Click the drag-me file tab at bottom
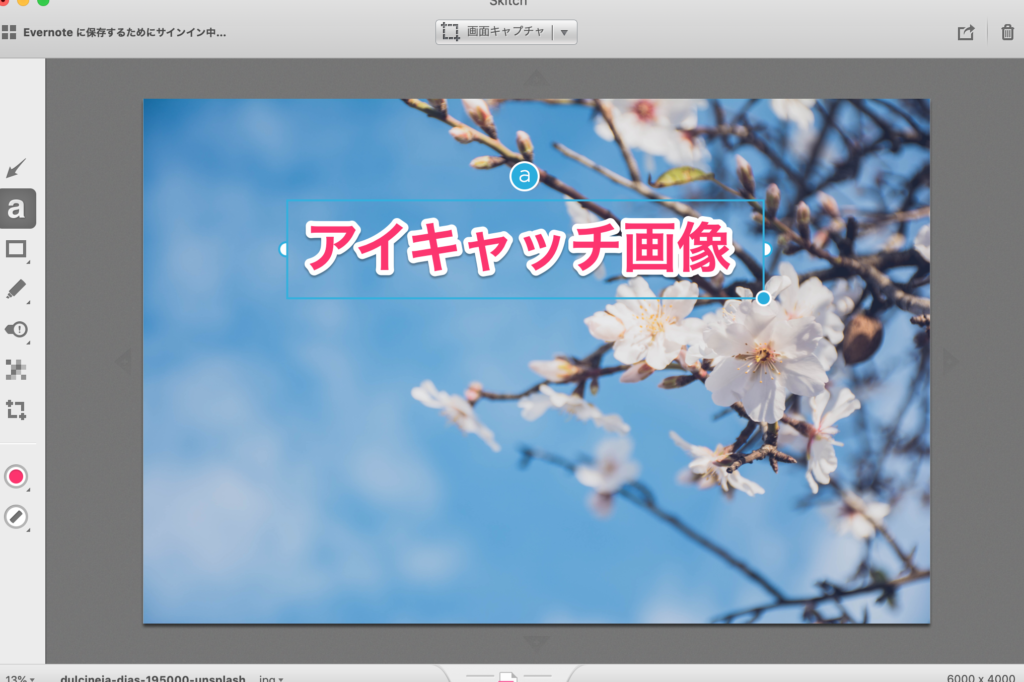This screenshot has width=1024, height=682. tap(508, 676)
